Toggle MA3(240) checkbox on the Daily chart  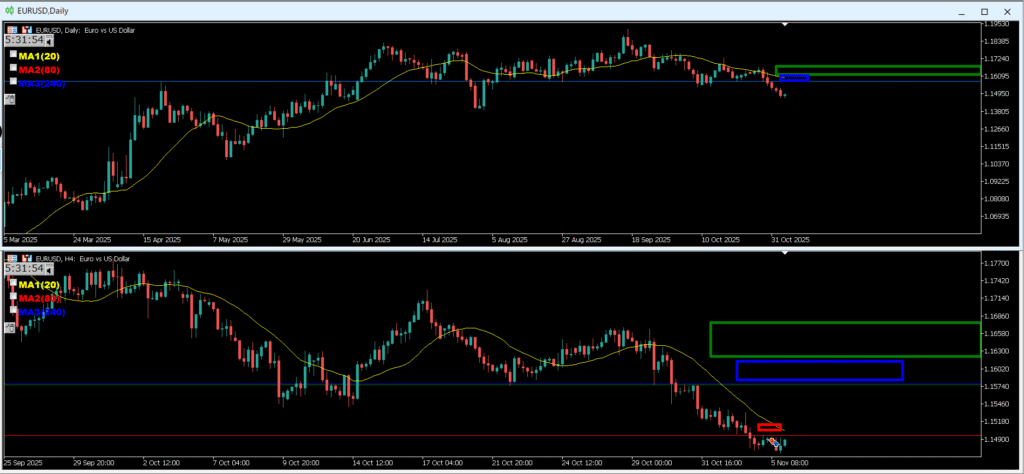(13, 82)
